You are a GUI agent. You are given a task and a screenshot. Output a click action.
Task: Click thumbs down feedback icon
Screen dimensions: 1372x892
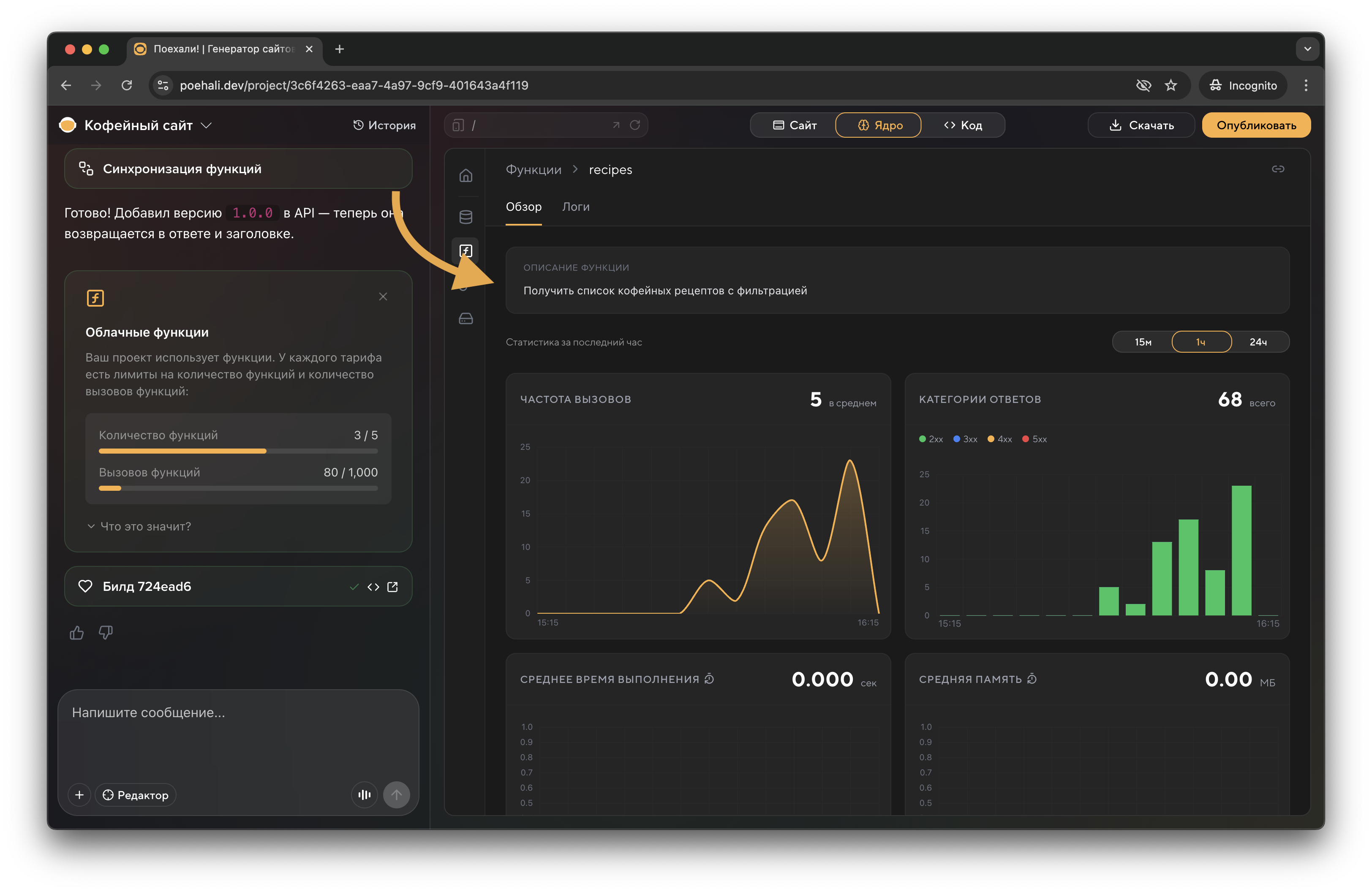(106, 633)
